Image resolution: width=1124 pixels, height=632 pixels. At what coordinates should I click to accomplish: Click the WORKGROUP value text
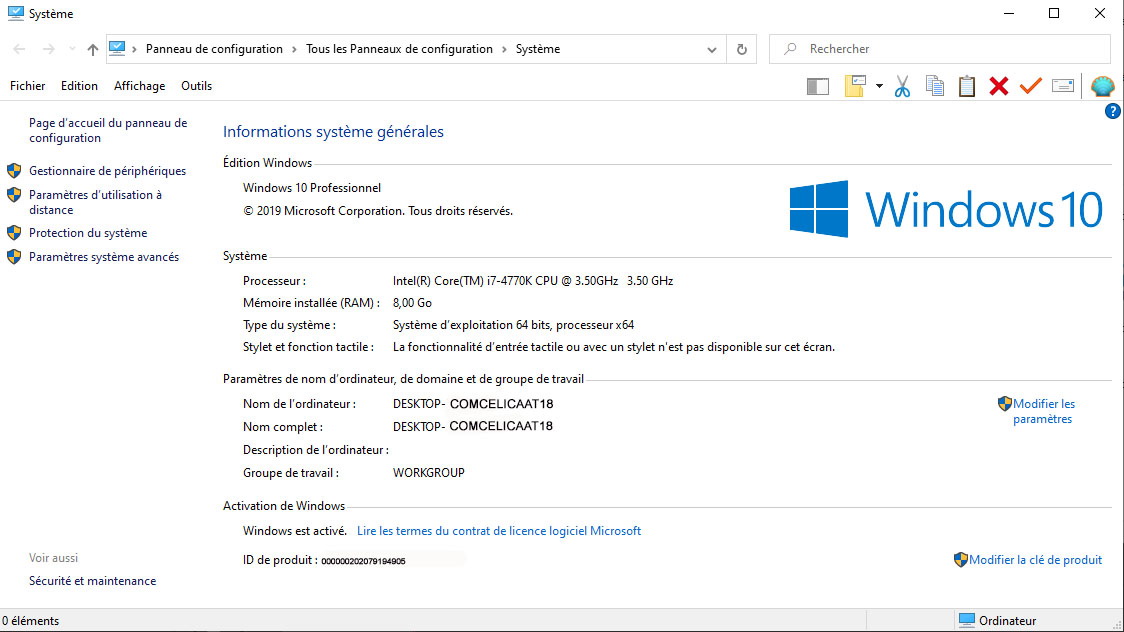pyautogui.click(x=429, y=473)
